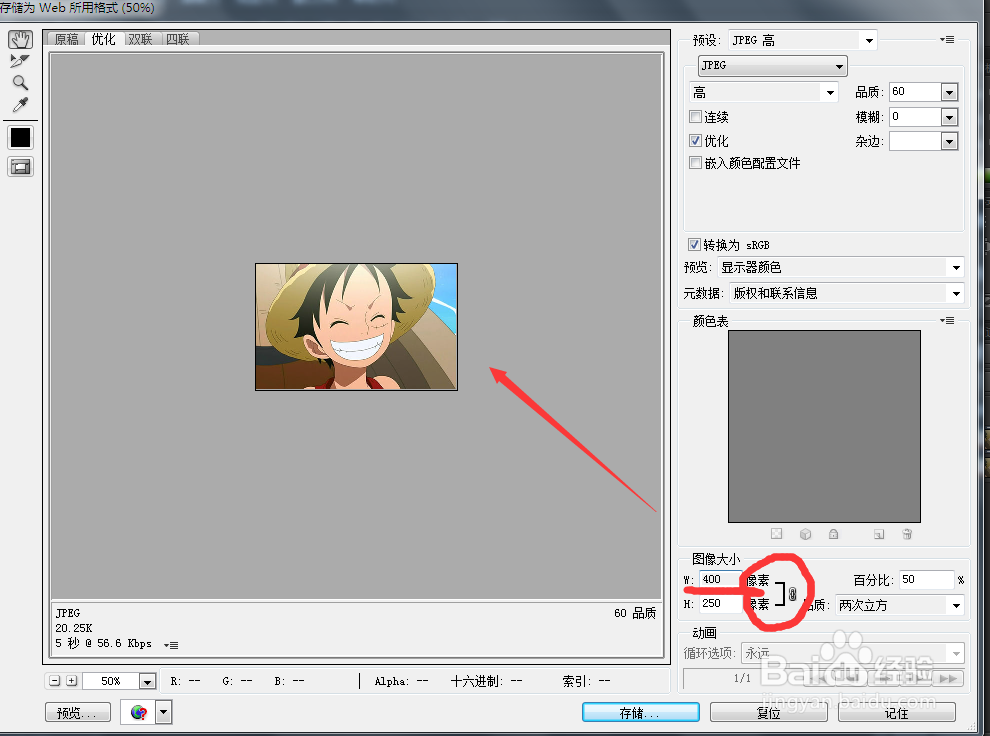
Task: Click the 预览... button
Action: [x=78, y=713]
